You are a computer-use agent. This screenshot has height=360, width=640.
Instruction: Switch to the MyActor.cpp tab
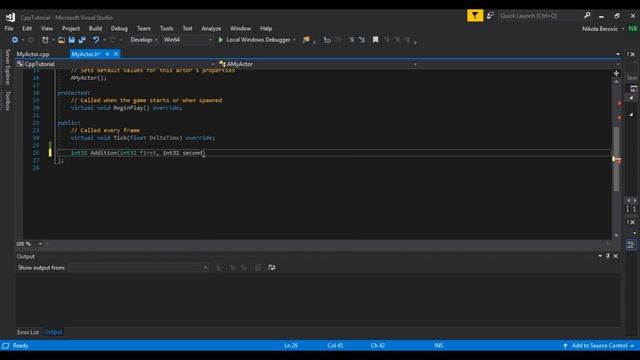33,54
